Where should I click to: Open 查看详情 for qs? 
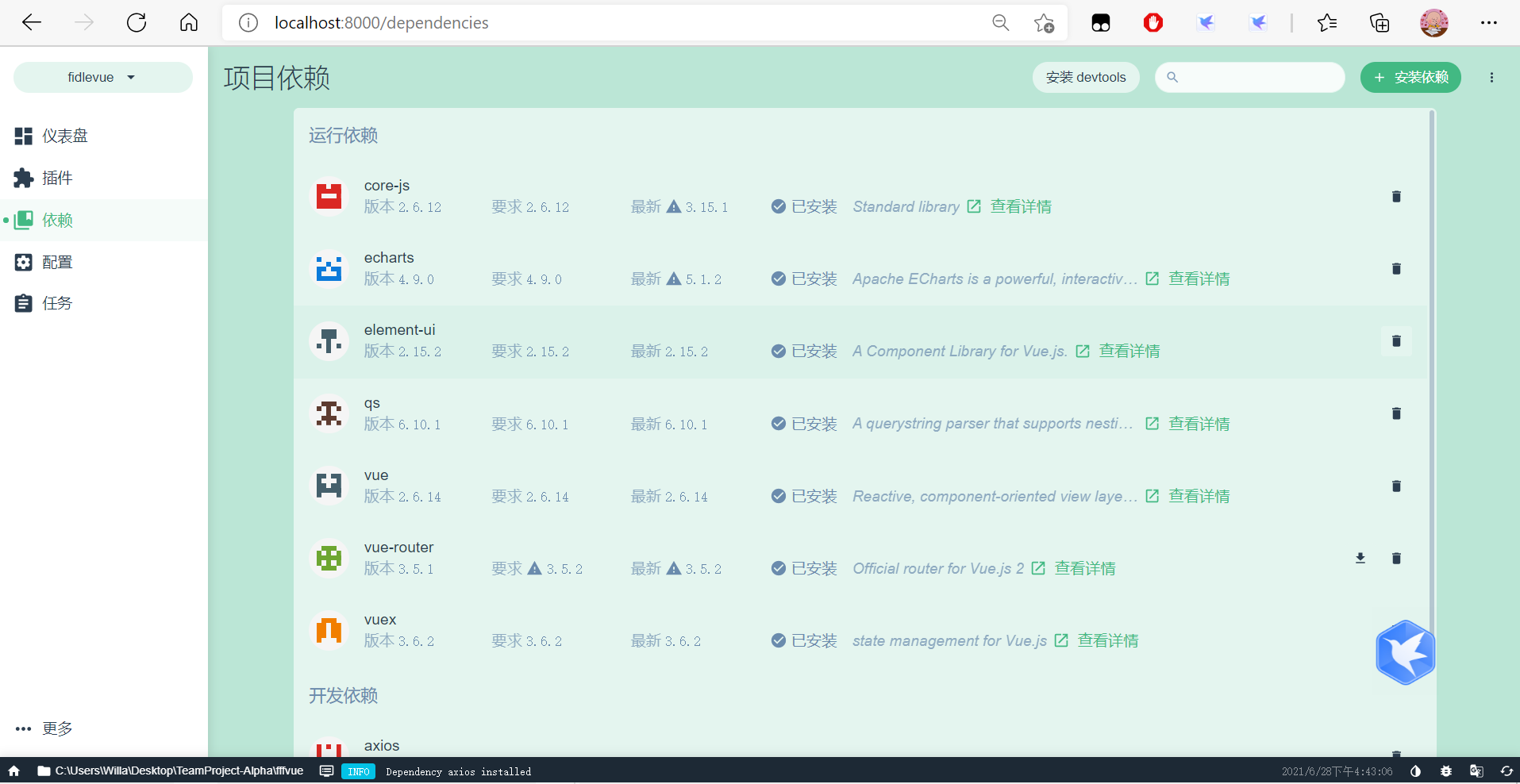point(1199,424)
